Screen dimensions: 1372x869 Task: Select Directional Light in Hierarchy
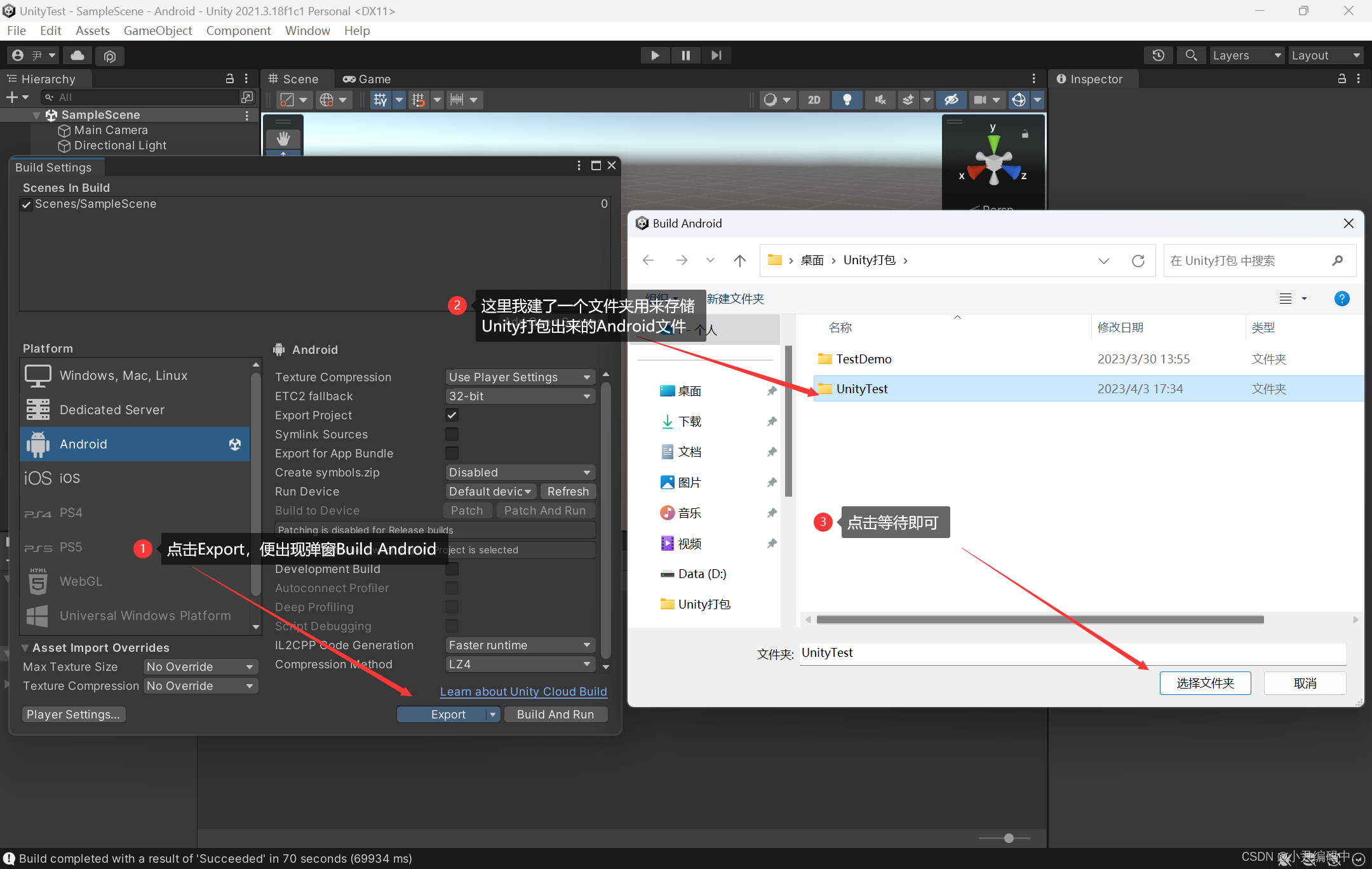[120, 145]
